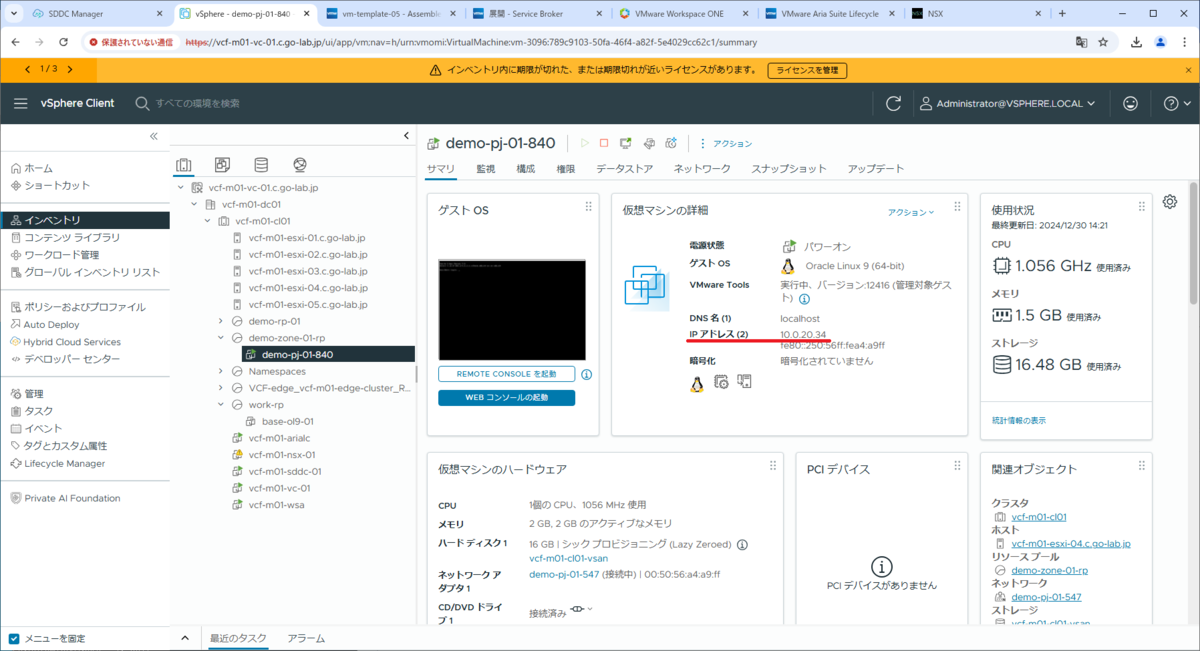The width and height of the screenshot is (1200, 651).
Task: Click drag handle on 使用状況 card
Action: [x=1141, y=206]
